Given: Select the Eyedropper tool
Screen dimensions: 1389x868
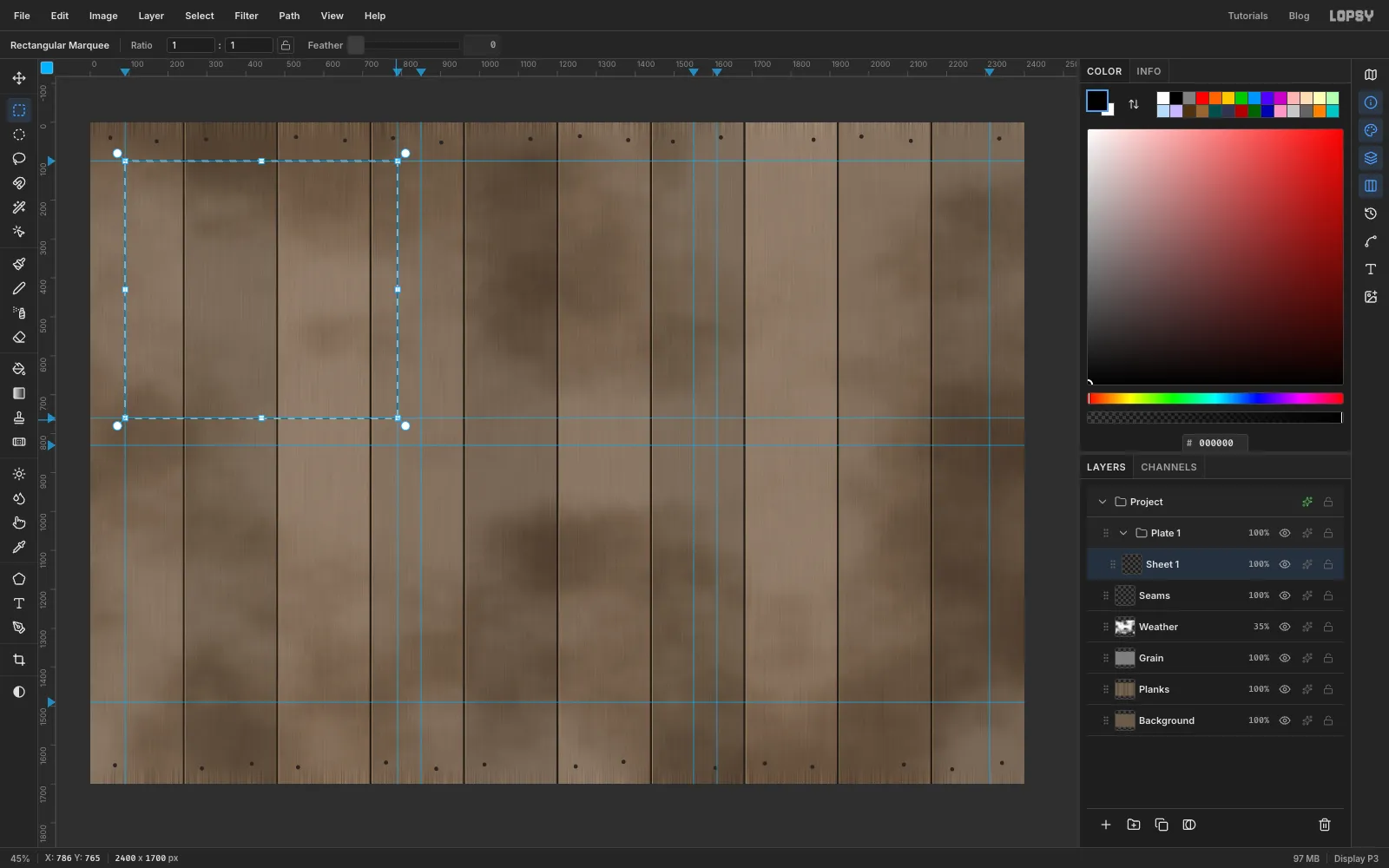Looking at the screenshot, I should 19,547.
